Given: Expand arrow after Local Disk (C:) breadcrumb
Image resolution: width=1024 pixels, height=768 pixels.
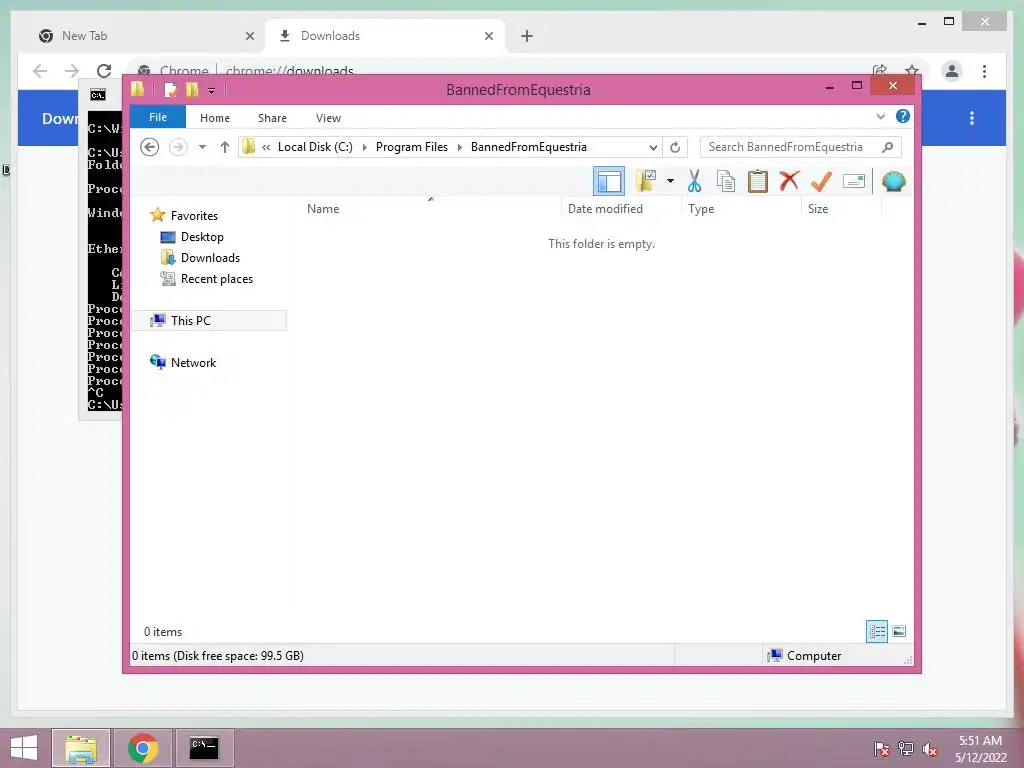Looking at the screenshot, I should [364, 147].
